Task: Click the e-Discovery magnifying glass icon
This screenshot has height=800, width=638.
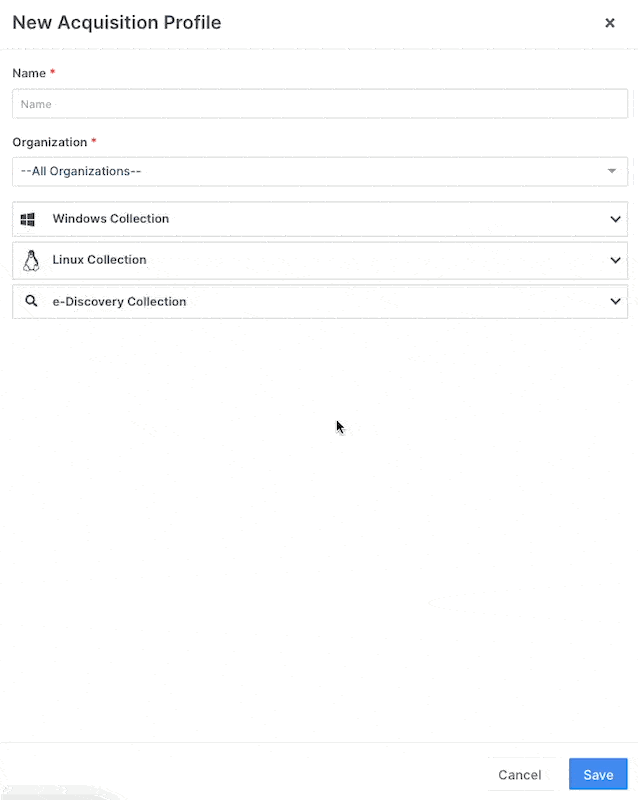Action: pos(31,301)
